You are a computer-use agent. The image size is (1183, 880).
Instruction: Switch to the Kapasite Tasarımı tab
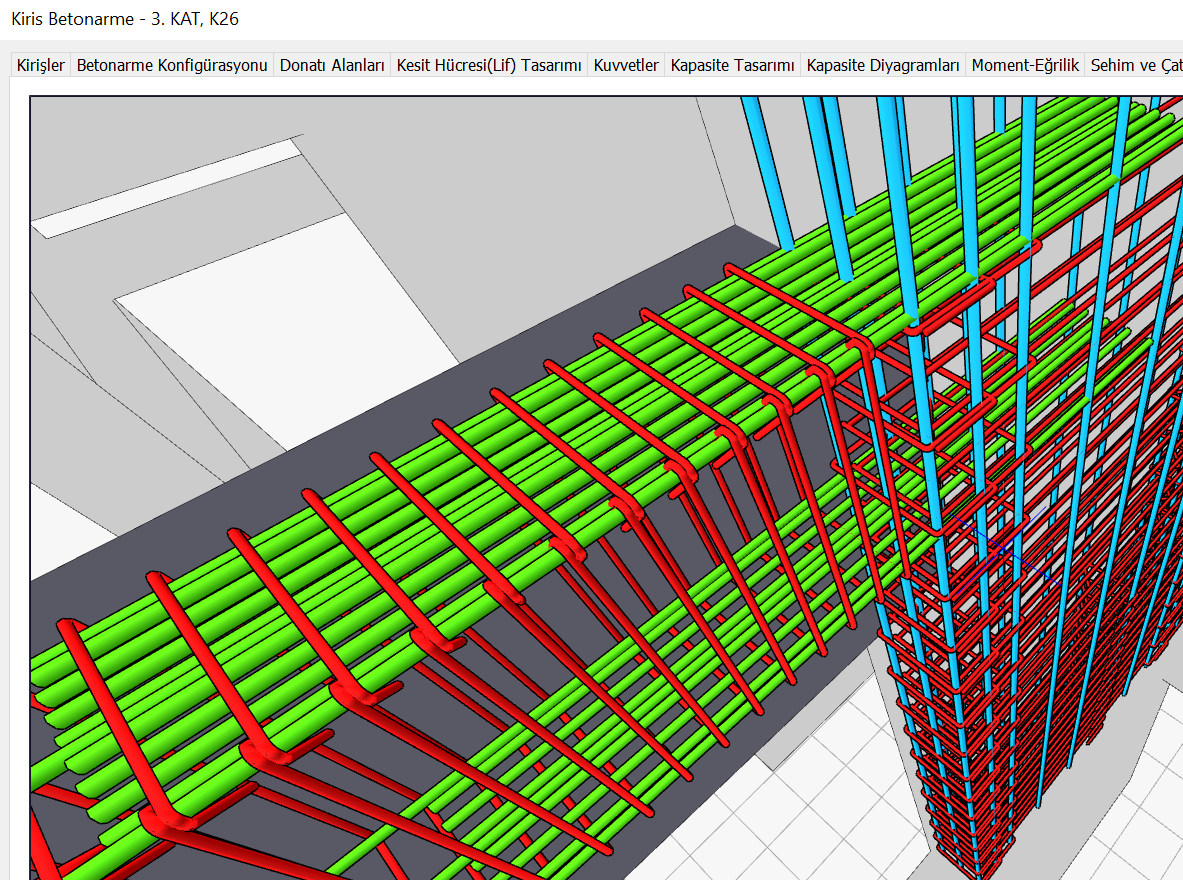click(x=732, y=65)
